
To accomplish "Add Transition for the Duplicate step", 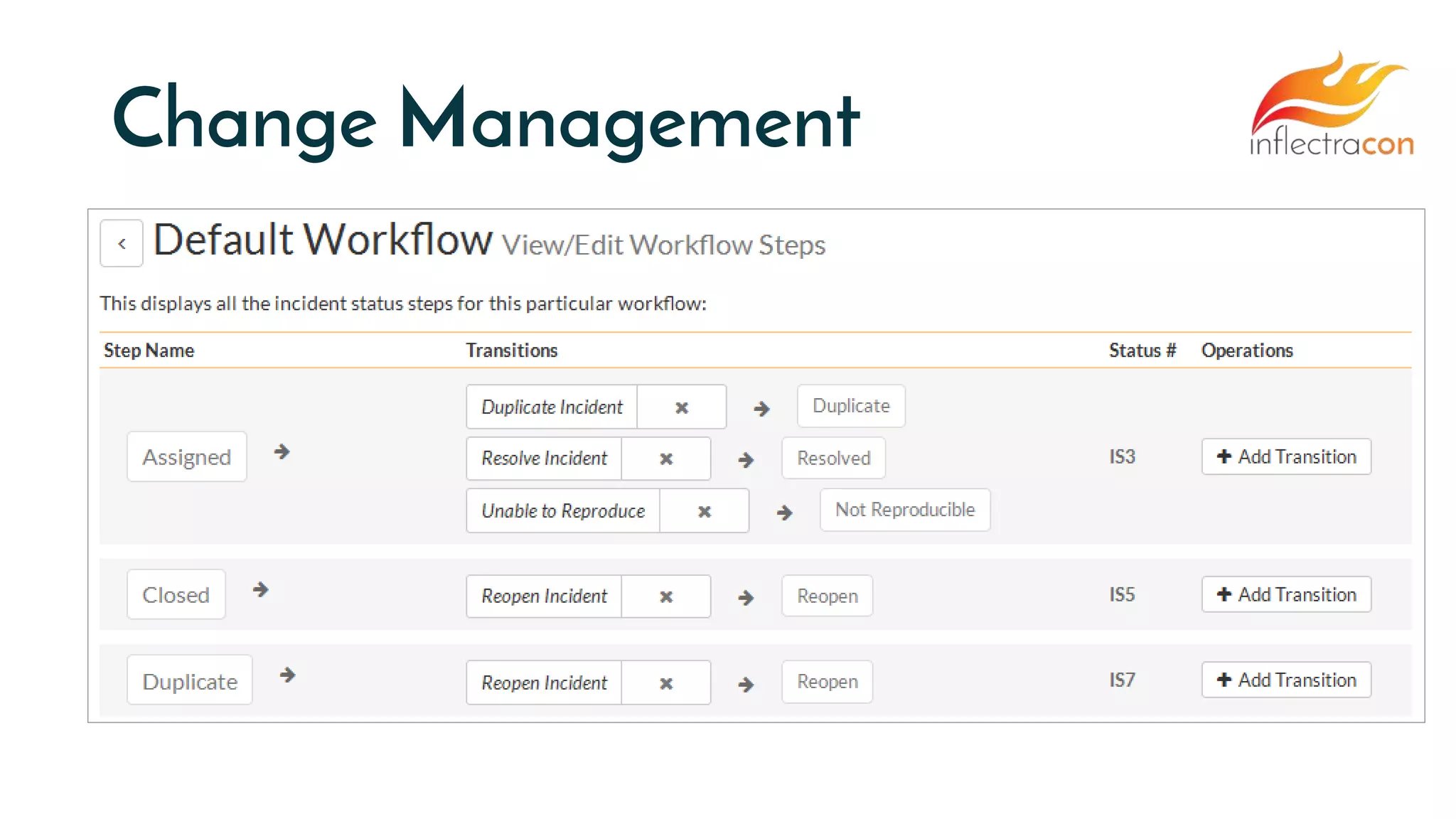I will tap(1285, 680).
